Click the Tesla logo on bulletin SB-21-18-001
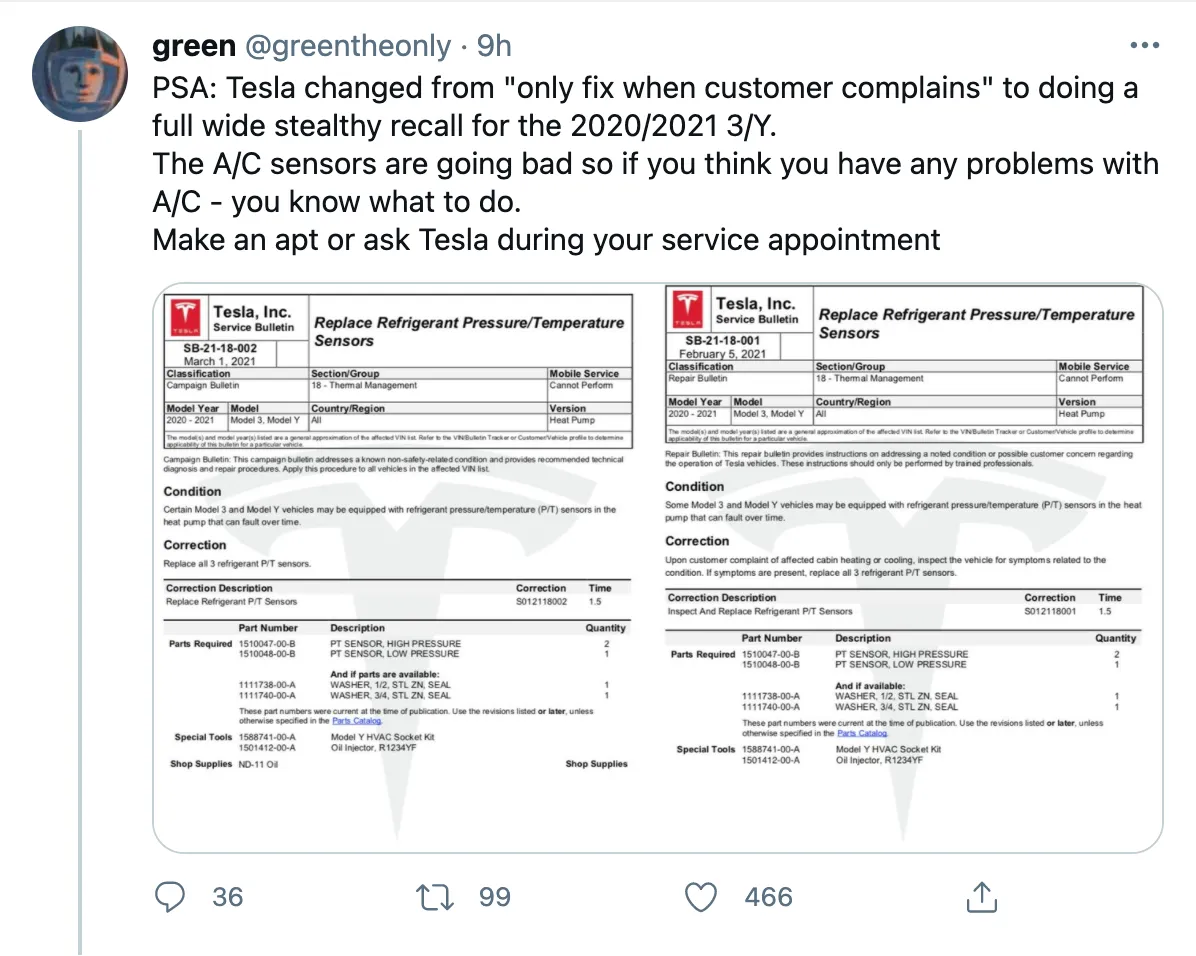The width and height of the screenshot is (1196, 956). pos(689,309)
